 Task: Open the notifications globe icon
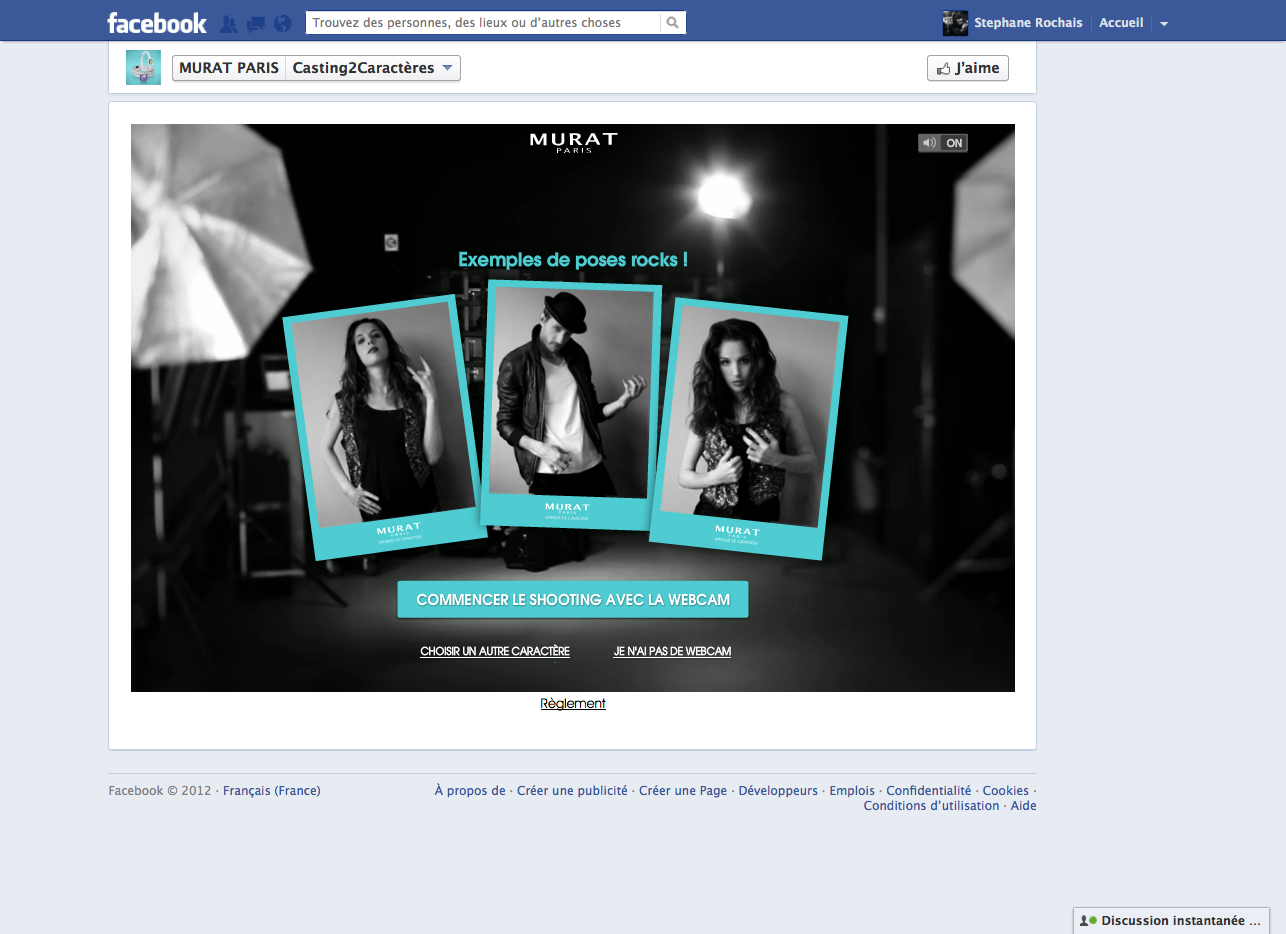[282, 23]
